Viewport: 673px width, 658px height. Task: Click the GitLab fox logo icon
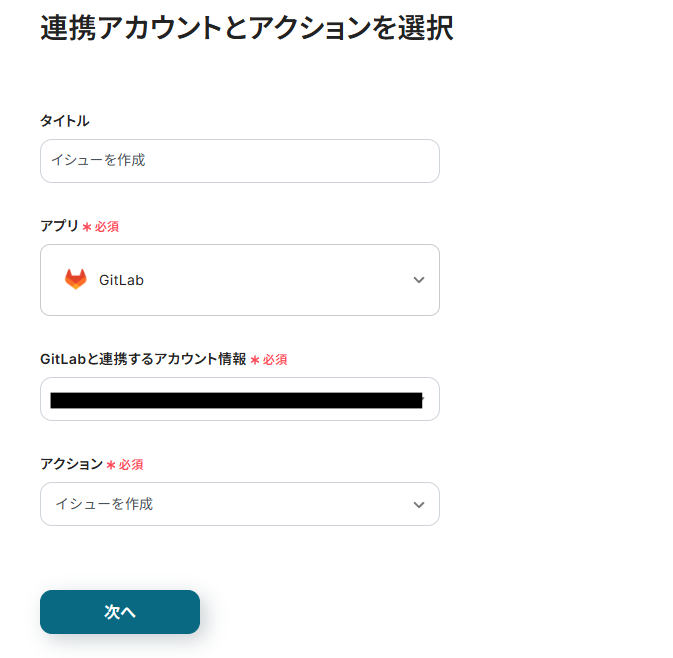[x=76, y=280]
